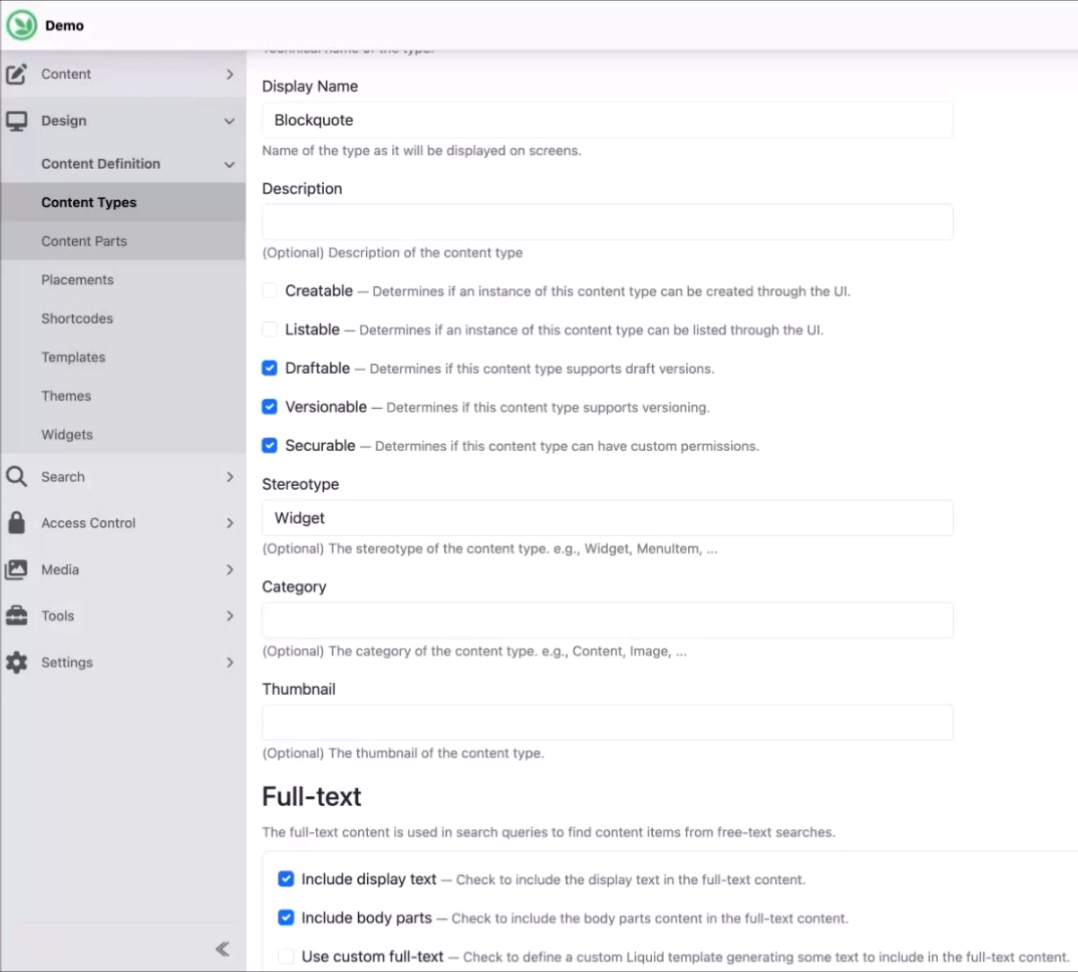1078x972 pixels.
Task: Click the Thumbnail field label
Action: point(298,689)
